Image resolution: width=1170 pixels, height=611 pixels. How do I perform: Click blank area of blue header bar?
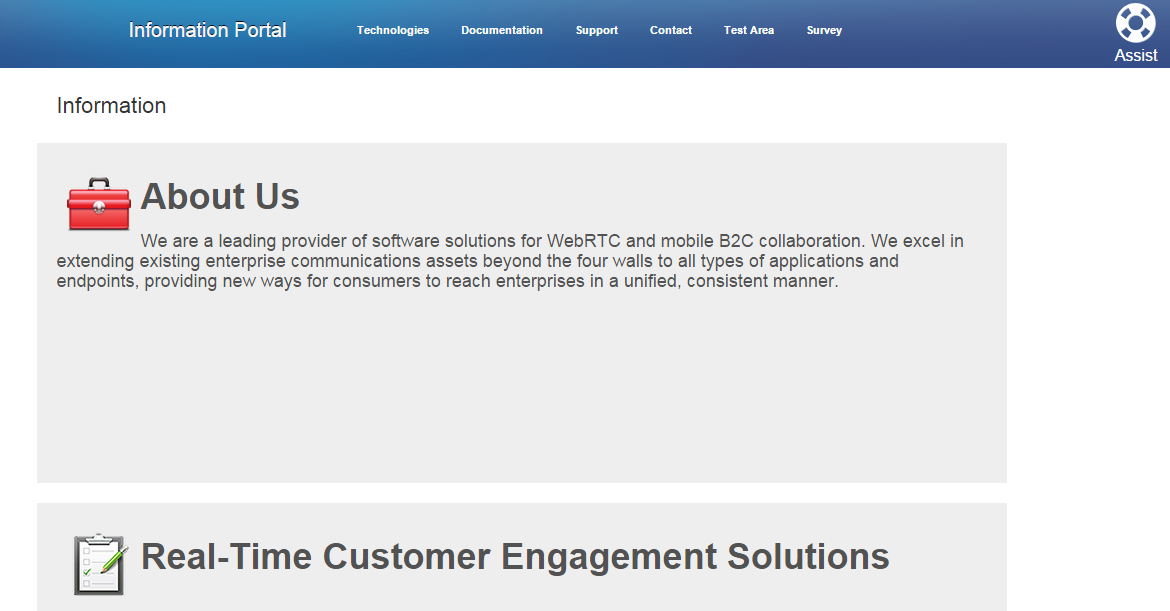click(970, 34)
